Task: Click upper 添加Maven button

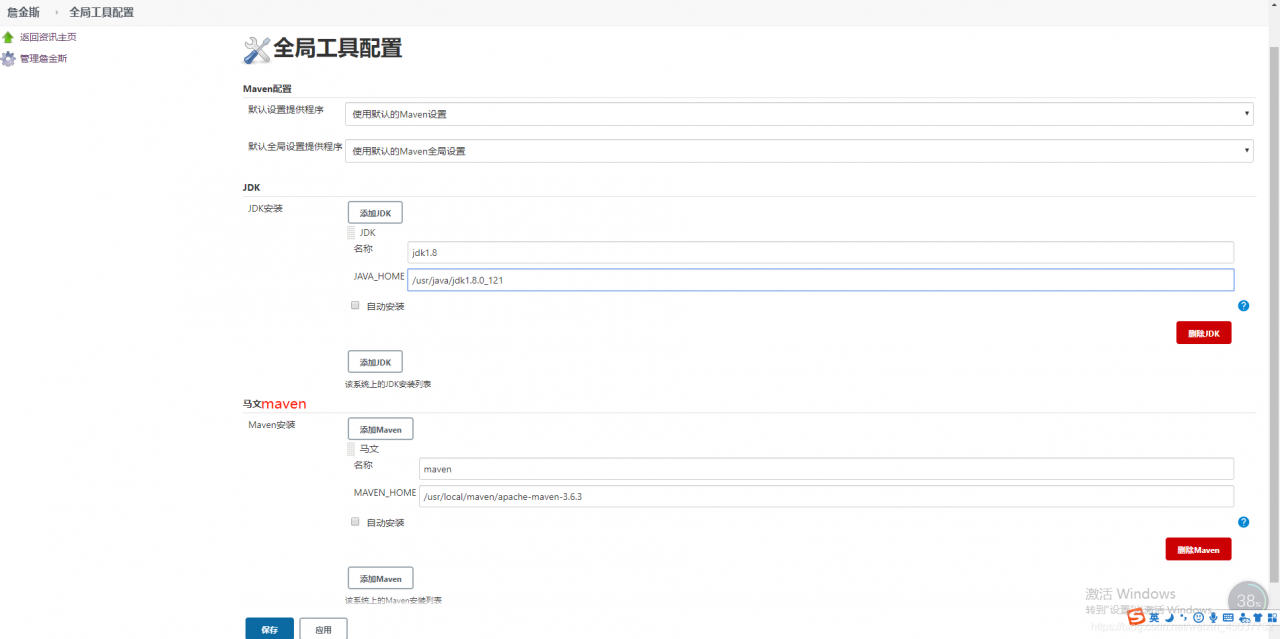Action: coord(380,429)
